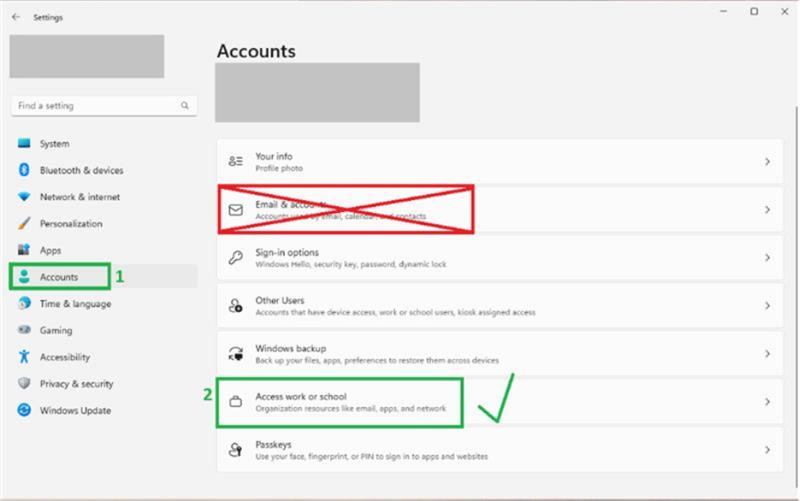Open Passkeys via right chevron
This screenshot has width=800, height=501.
coord(767,450)
